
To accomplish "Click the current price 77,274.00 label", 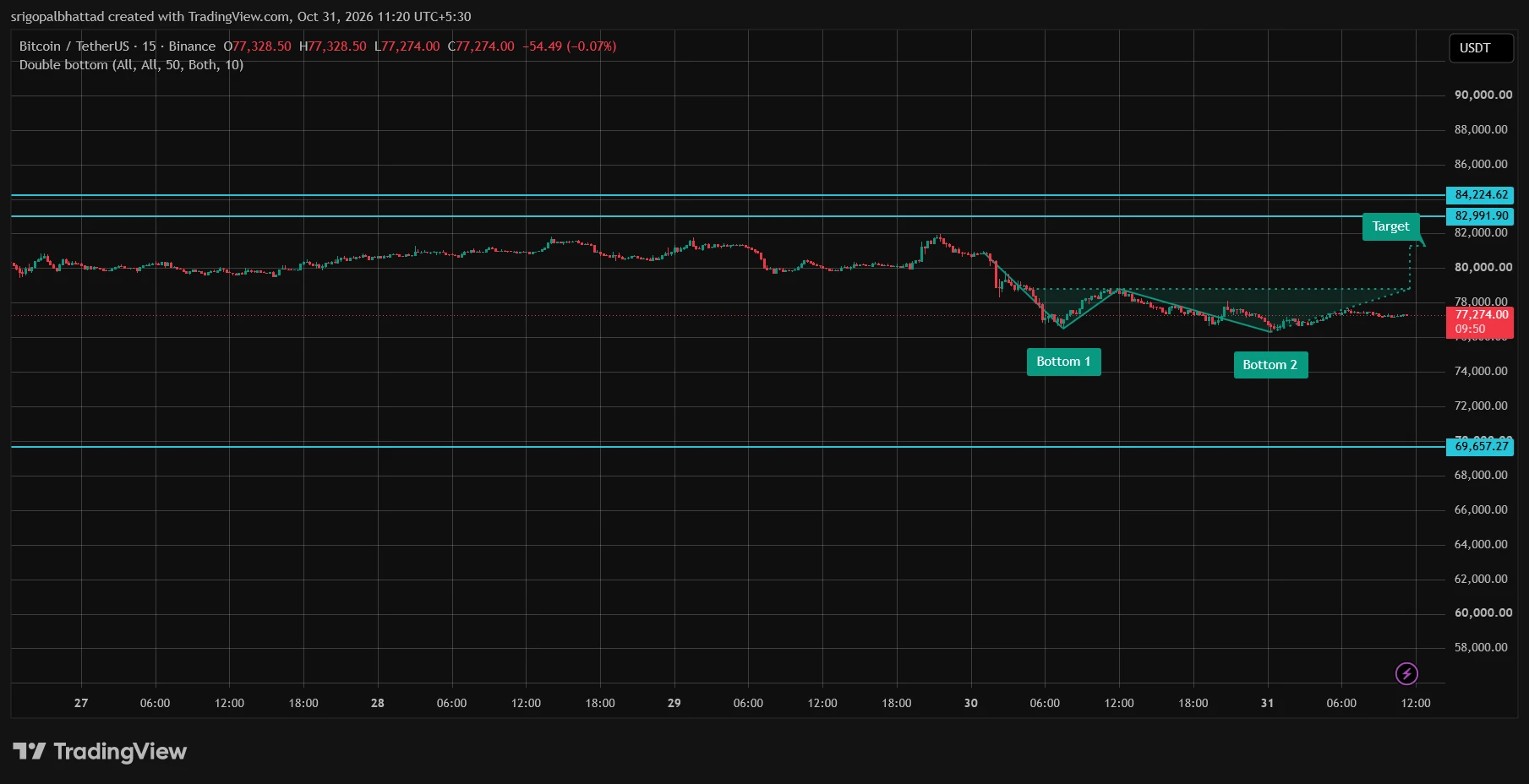I will pos(1480,322).
